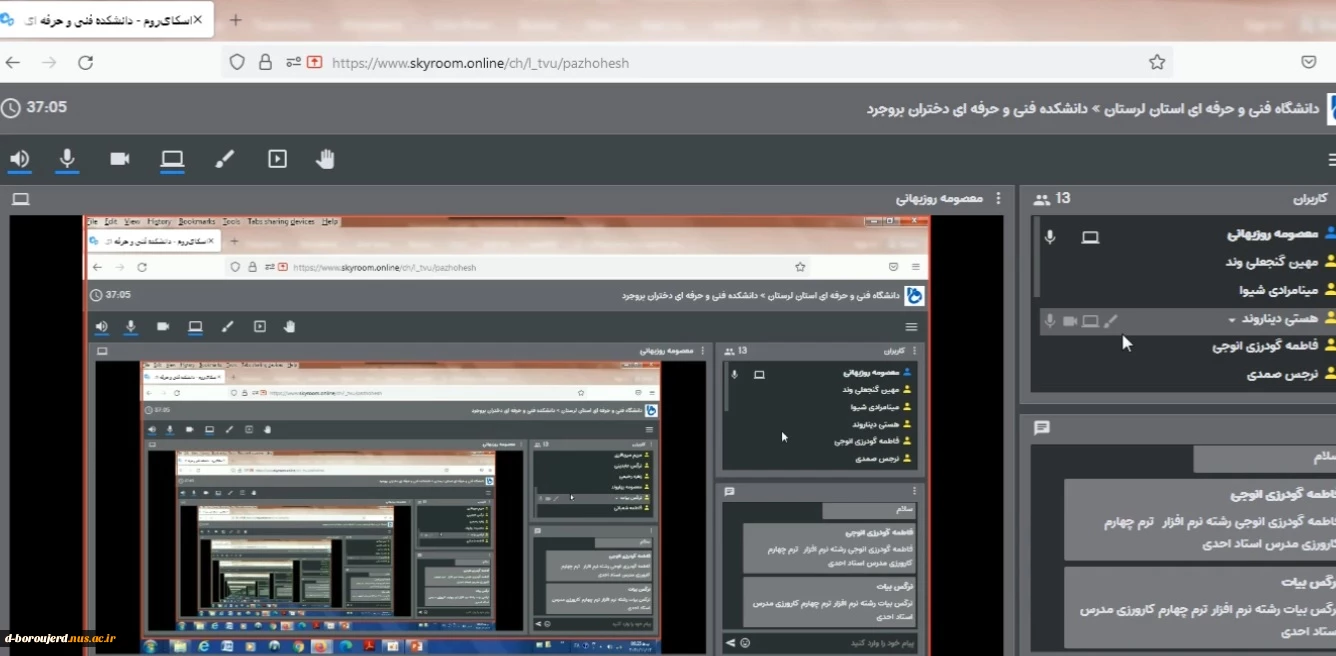Image resolution: width=1336 pixels, height=656 pixels.
Task: Open Adobe Acrobat from shared Windows taskbar
Action: [368, 646]
